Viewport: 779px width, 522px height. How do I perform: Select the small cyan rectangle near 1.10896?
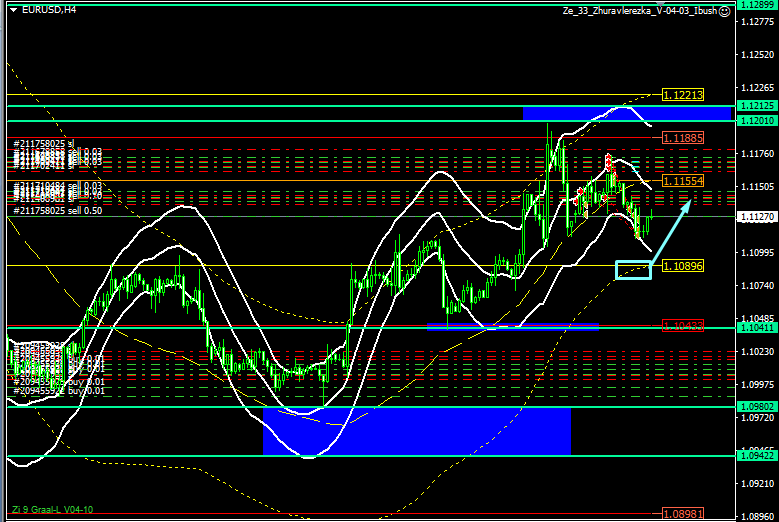pyautogui.click(x=633, y=270)
